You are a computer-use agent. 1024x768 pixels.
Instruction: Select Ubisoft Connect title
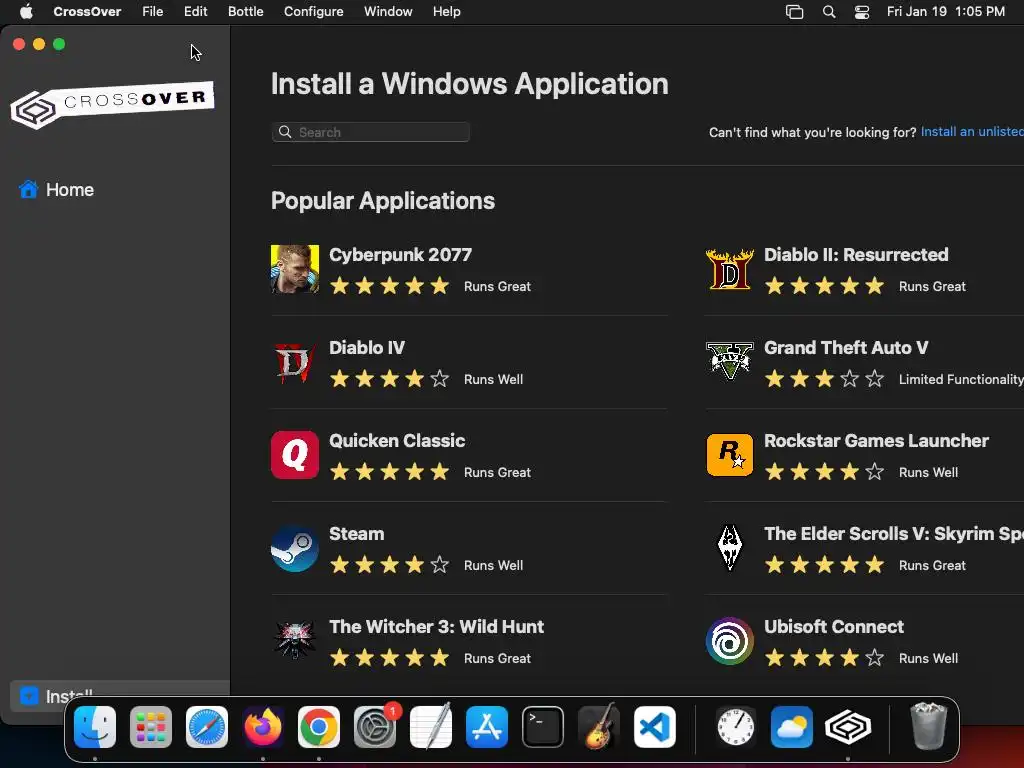[x=834, y=627]
